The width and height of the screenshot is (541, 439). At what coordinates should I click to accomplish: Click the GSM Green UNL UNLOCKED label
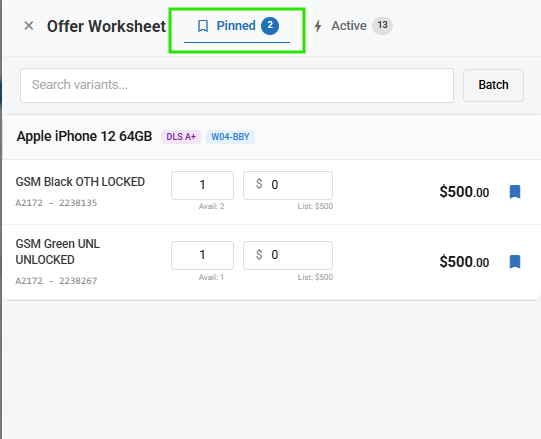(x=58, y=252)
